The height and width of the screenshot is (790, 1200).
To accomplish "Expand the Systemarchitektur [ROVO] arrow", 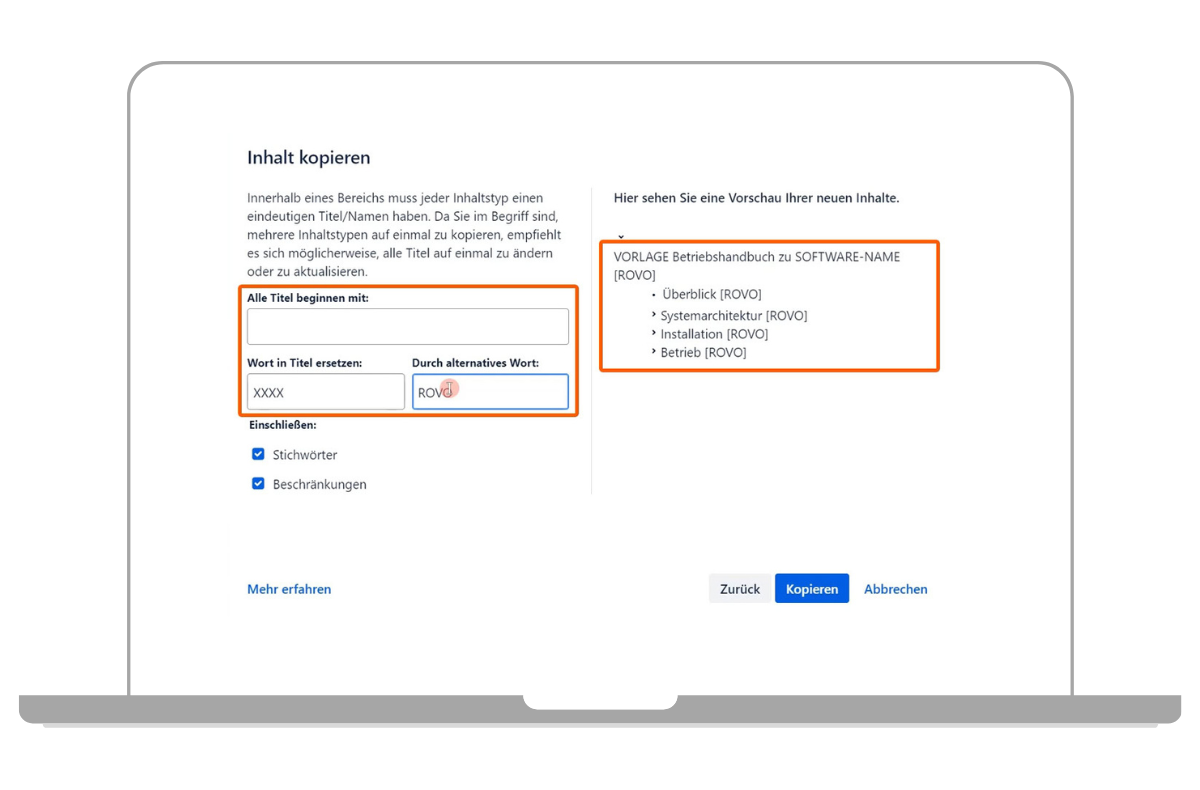I will (653, 315).
